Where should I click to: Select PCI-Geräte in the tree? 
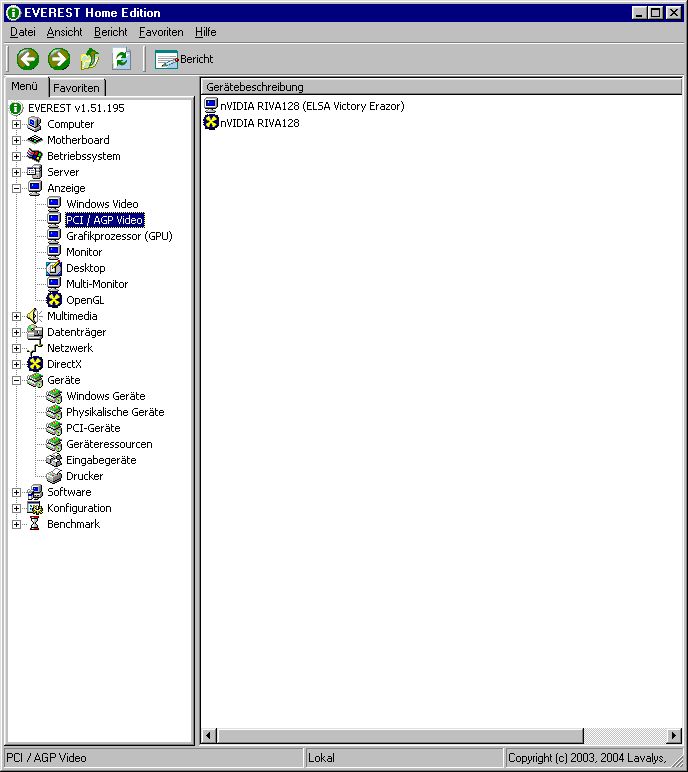pos(93,428)
